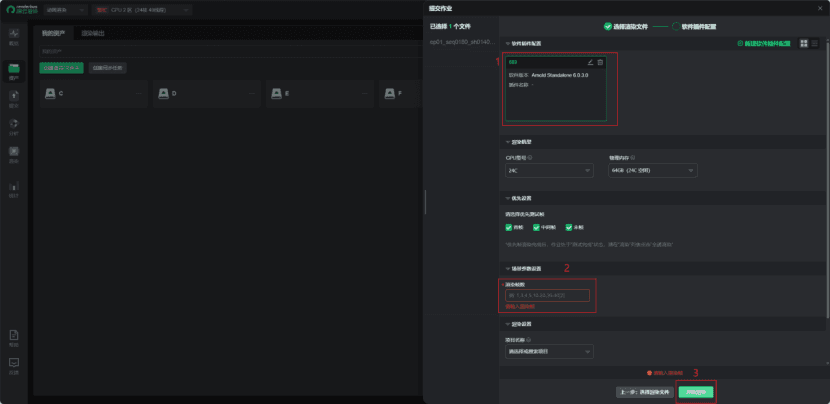Collapse the priority settings section

click(508, 198)
